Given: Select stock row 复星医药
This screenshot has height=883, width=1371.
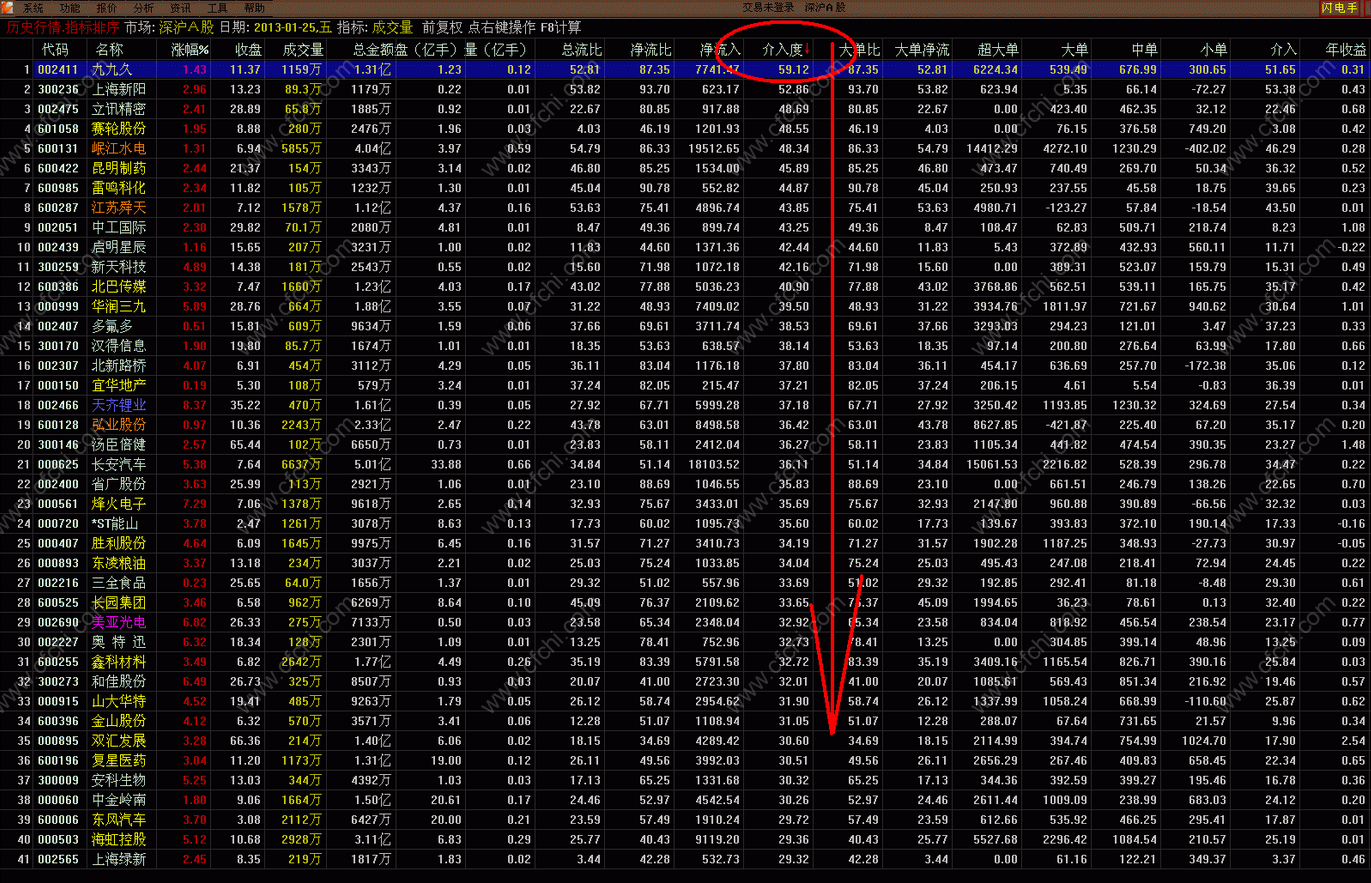Looking at the screenshot, I should tap(685, 760).
